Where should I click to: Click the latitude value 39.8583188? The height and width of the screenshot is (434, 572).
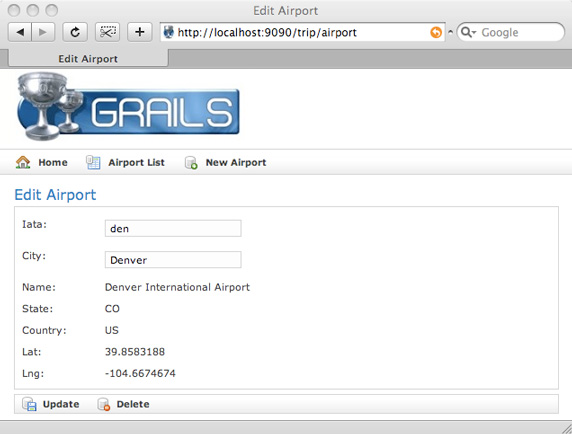click(135, 352)
